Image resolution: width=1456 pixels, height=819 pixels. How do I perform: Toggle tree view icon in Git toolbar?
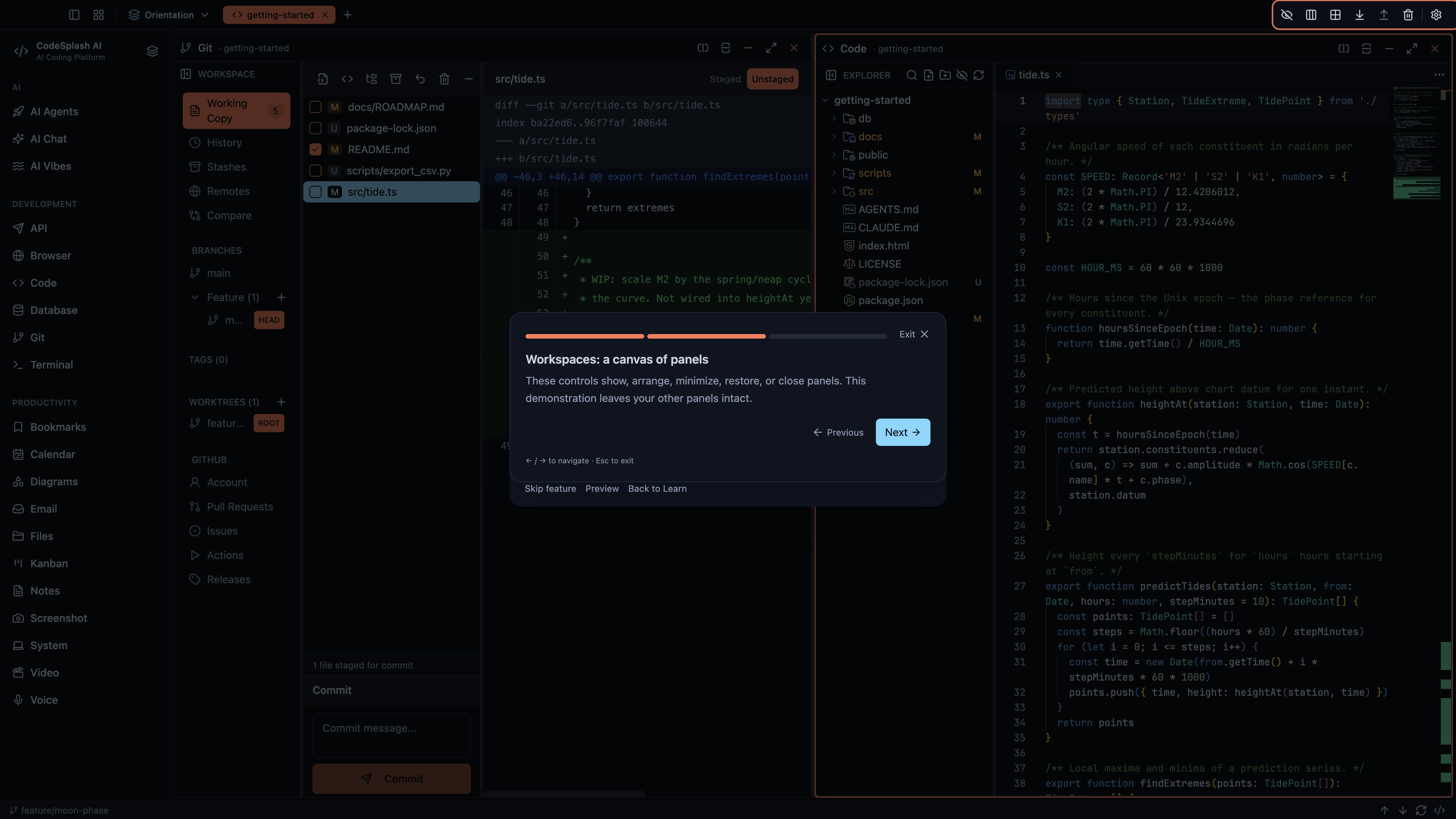coord(371,78)
